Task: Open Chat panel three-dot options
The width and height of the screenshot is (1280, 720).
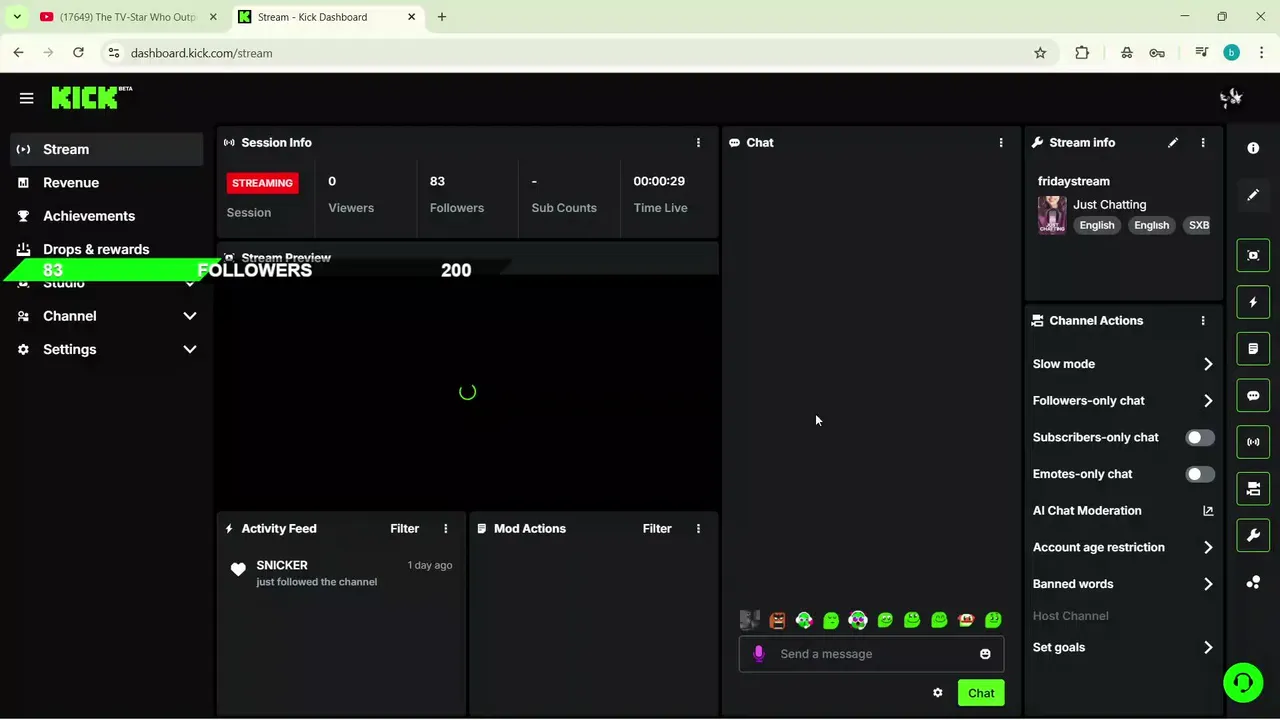Action: 1001,143
